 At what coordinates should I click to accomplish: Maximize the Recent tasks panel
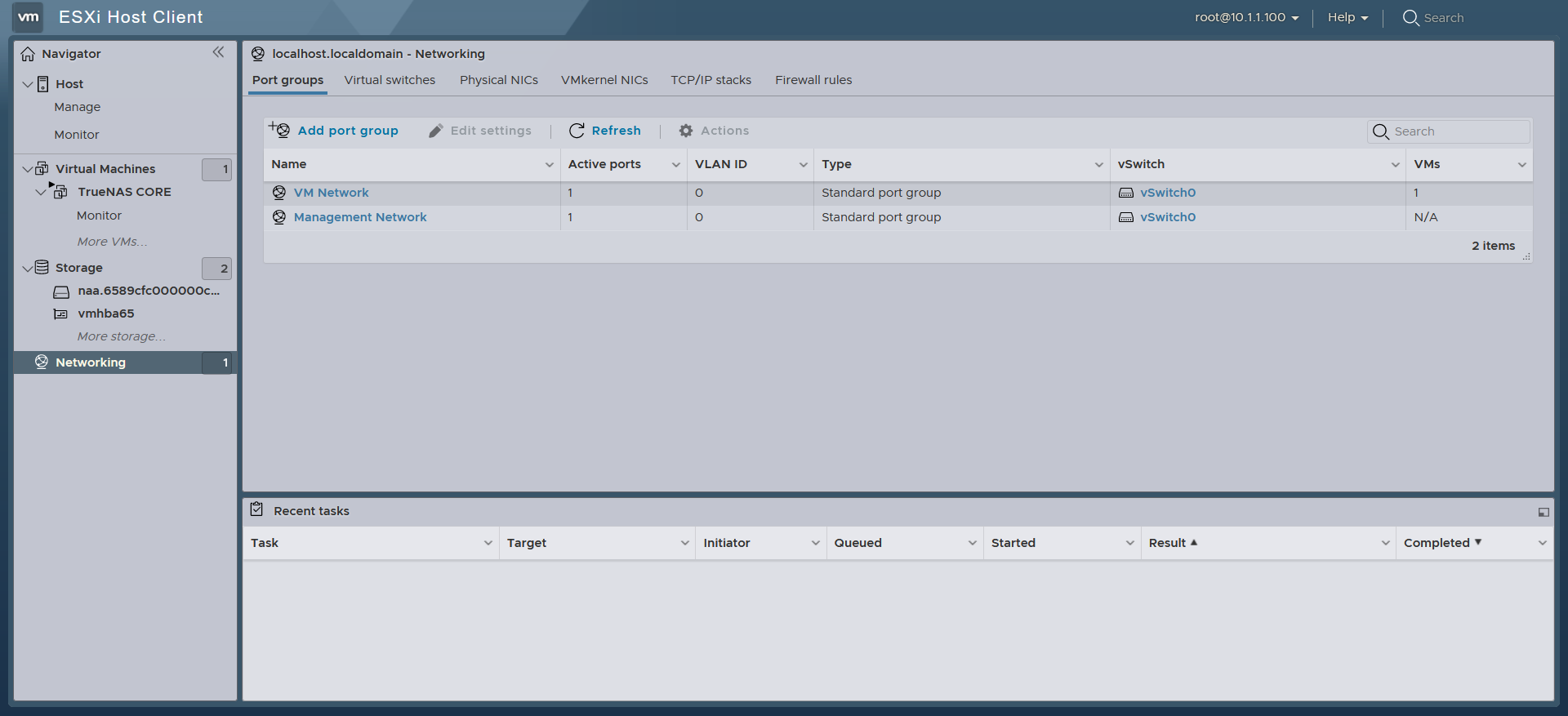tap(1543, 512)
